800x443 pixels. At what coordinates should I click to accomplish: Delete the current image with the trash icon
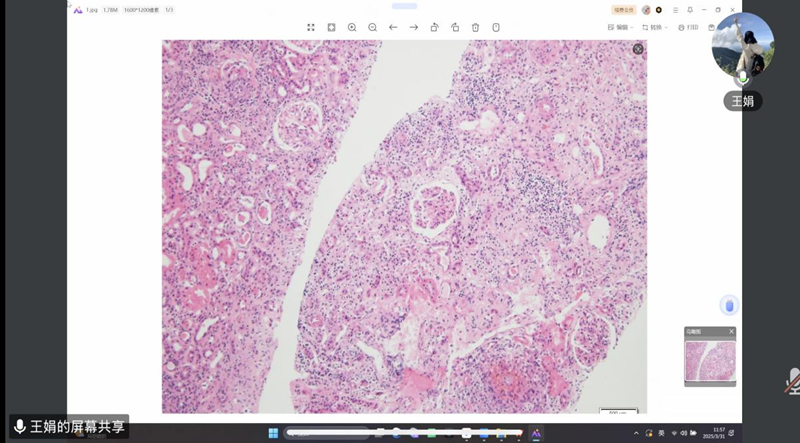tap(475, 28)
